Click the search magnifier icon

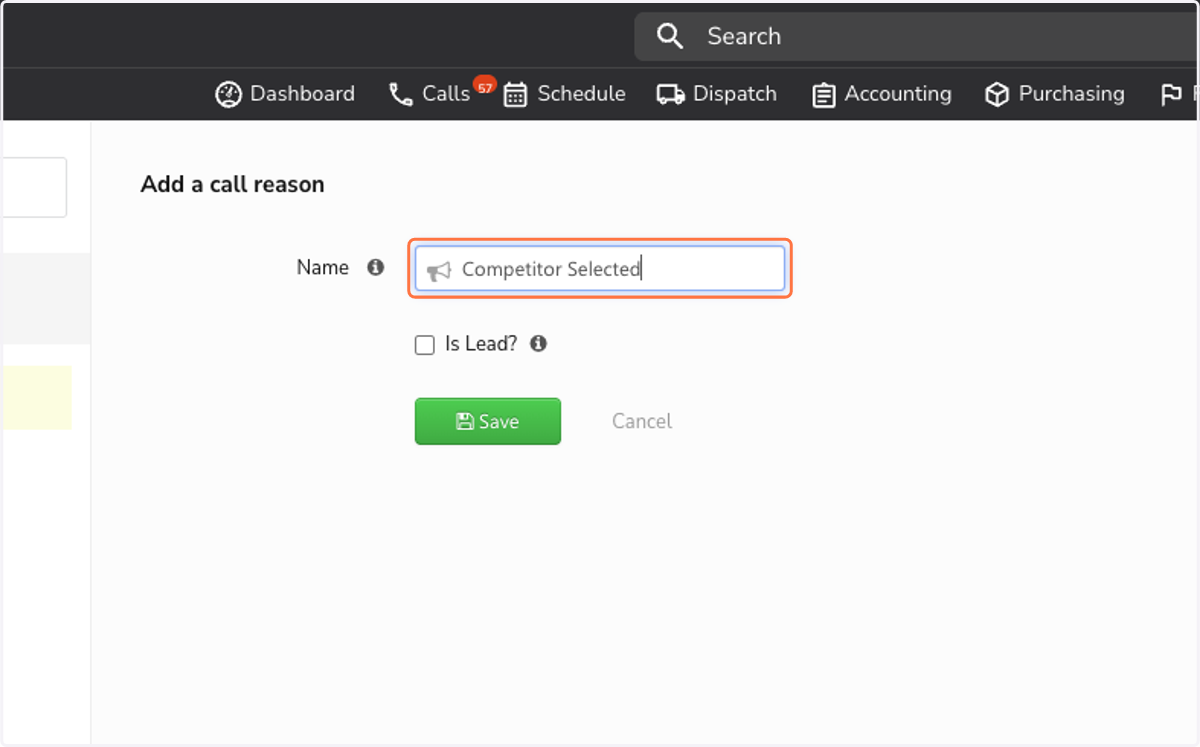coord(670,37)
